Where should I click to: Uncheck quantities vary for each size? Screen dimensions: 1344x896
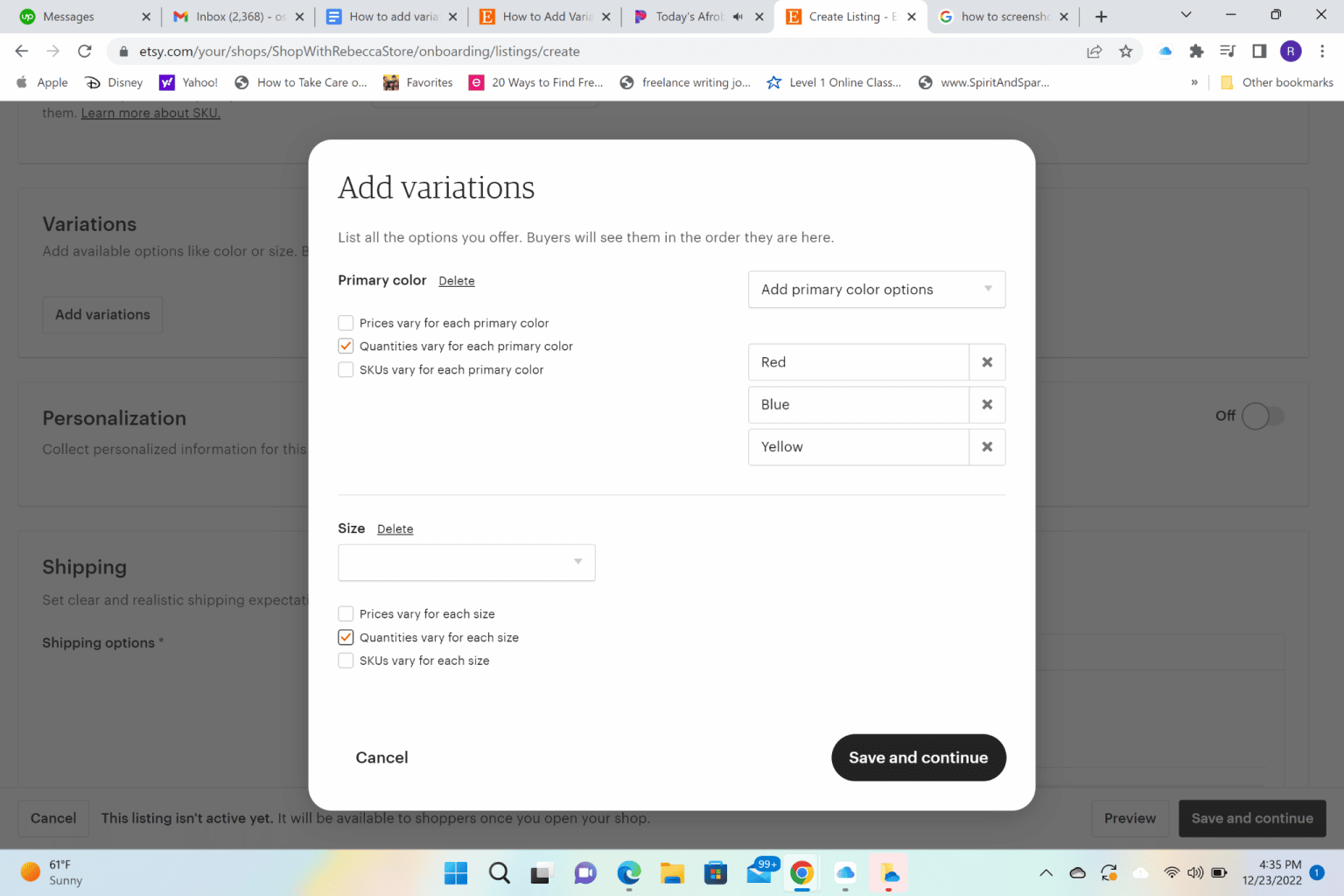(x=346, y=637)
